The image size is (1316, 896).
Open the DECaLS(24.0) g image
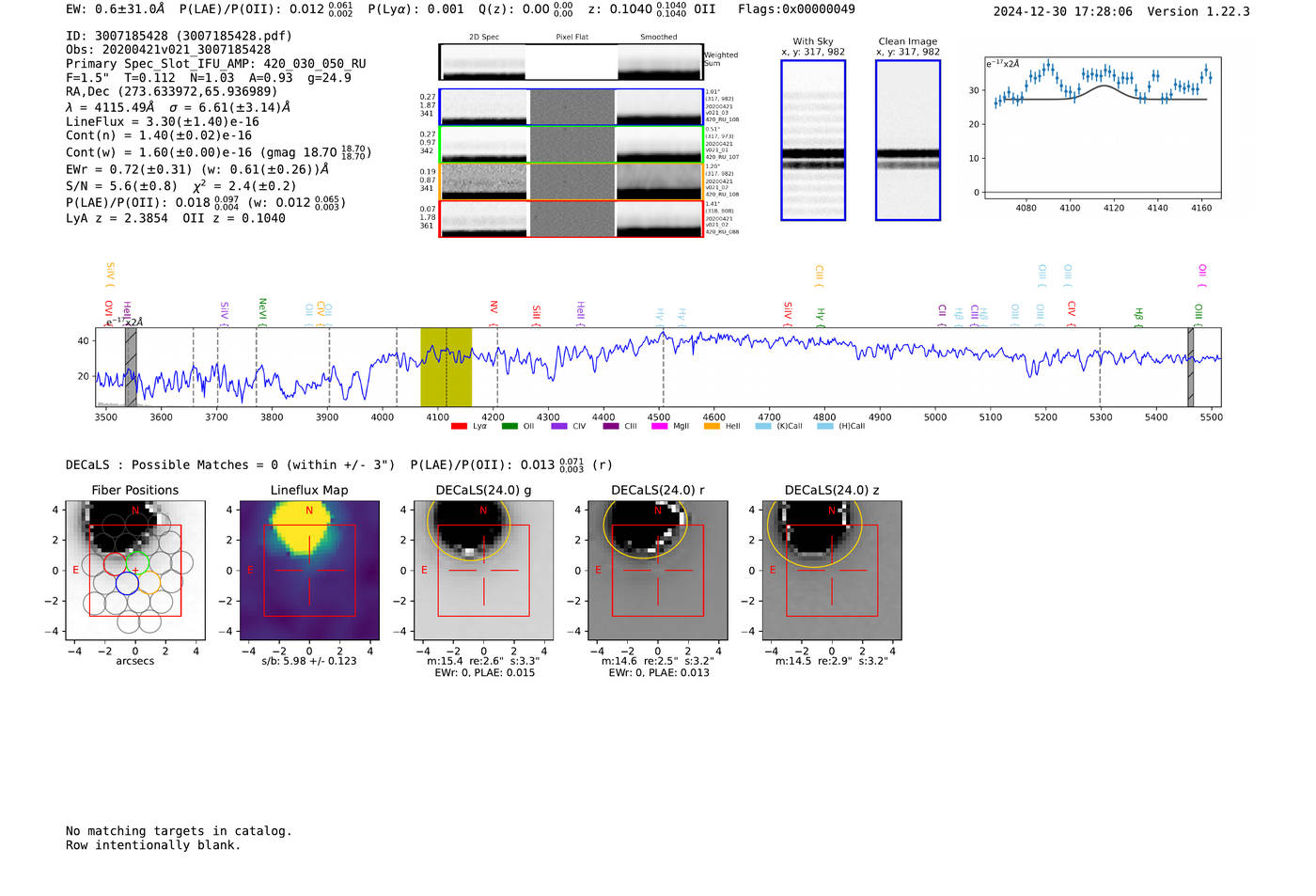point(483,570)
